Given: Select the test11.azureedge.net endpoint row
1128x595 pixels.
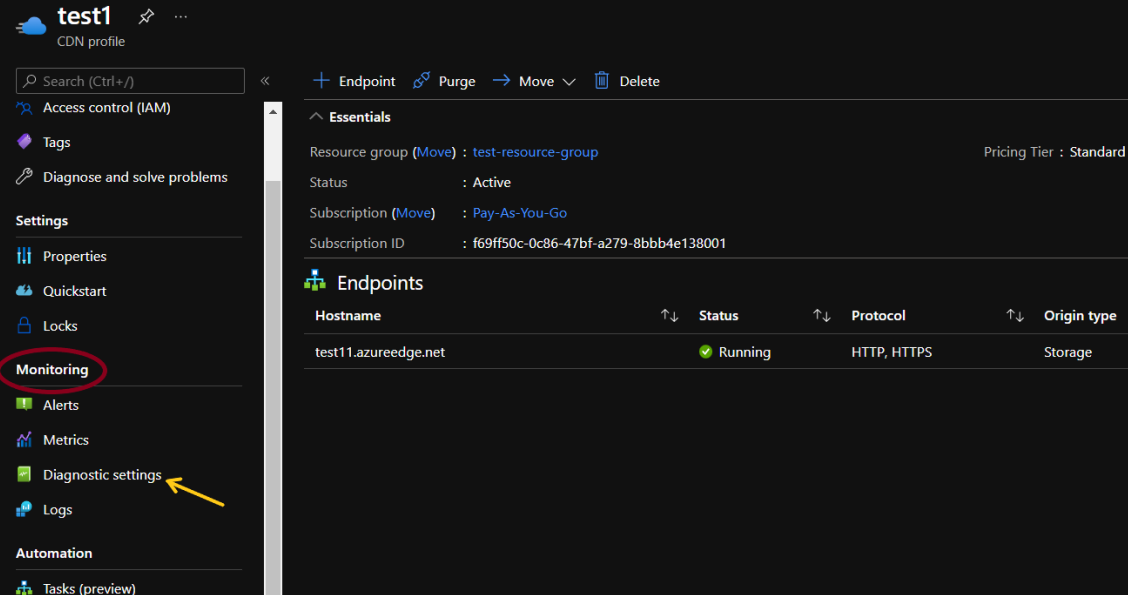Looking at the screenshot, I should click(x=380, y=352).
